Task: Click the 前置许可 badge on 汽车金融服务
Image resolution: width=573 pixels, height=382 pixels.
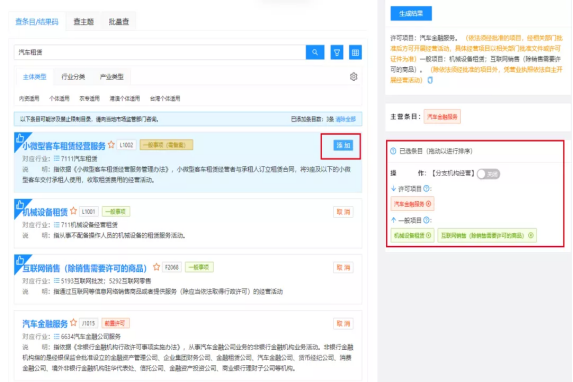Action: [115, 323]
